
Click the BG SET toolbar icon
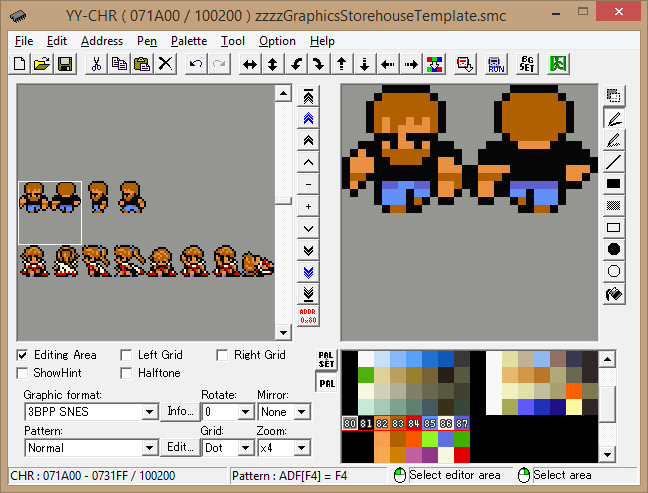(x=527, y=64)
